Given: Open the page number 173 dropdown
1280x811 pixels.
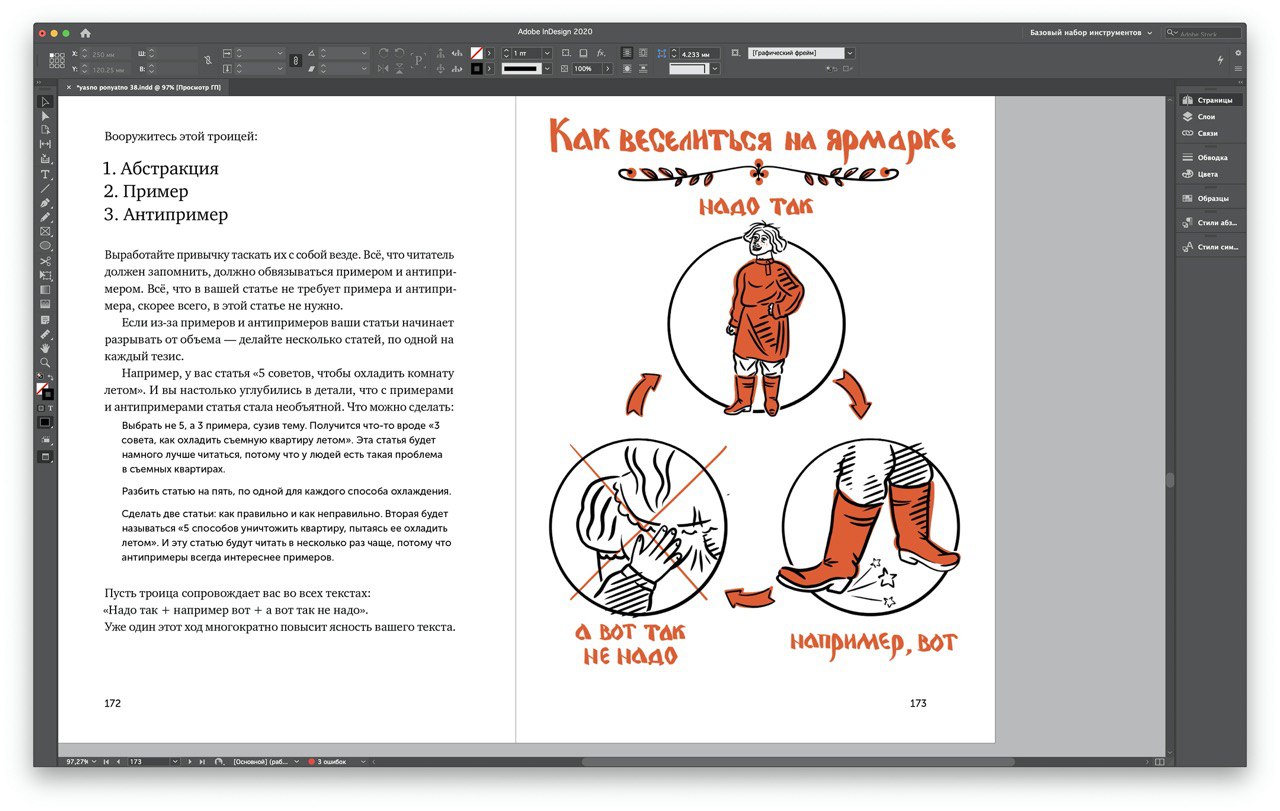Looking at the screenshot, I should (176, 762).
